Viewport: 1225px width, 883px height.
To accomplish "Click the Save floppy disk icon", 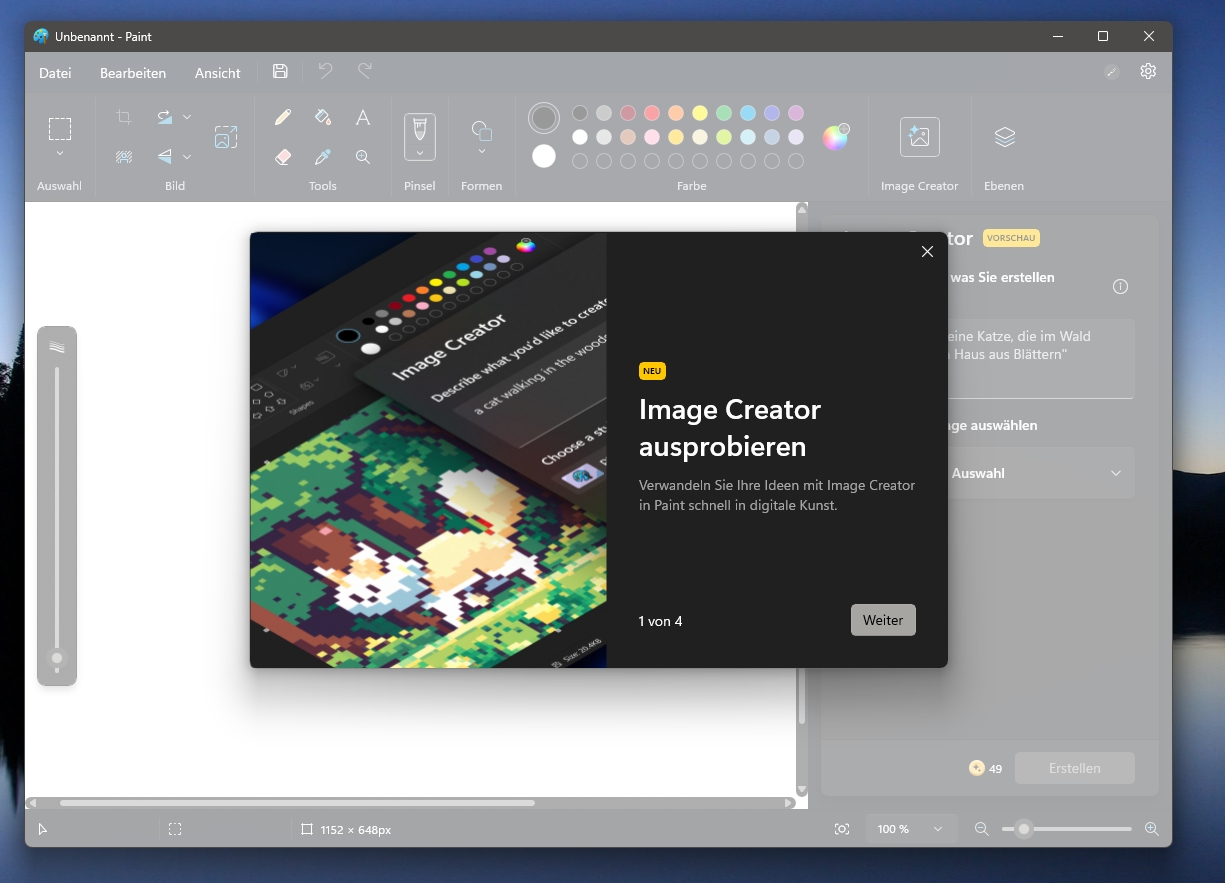I will click(280, 72).
